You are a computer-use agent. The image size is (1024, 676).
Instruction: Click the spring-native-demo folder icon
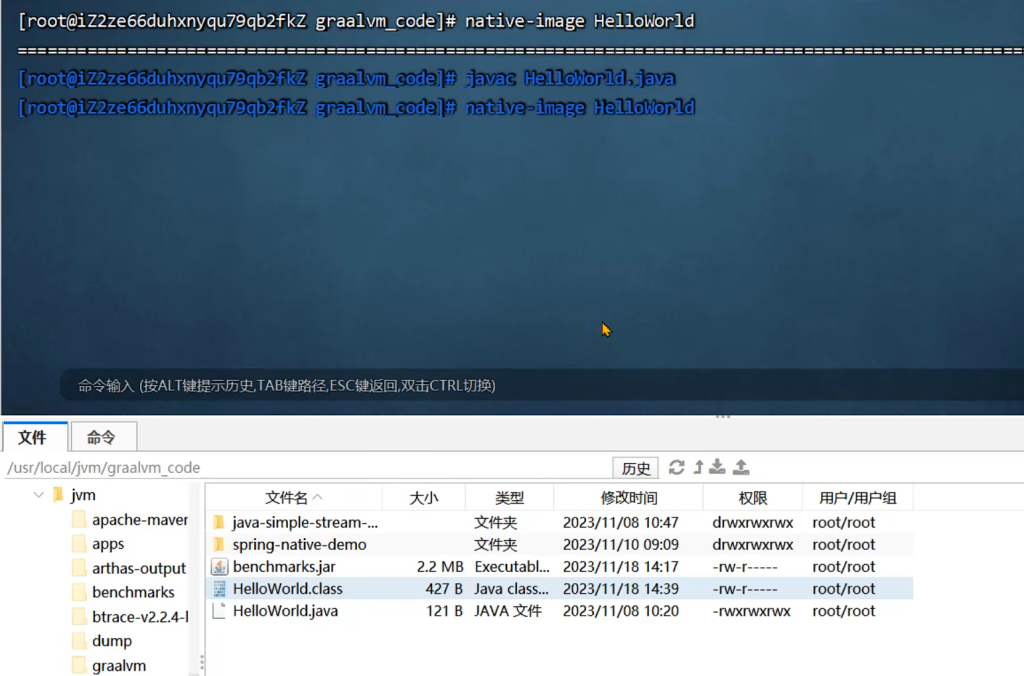(x=219, y=545)
